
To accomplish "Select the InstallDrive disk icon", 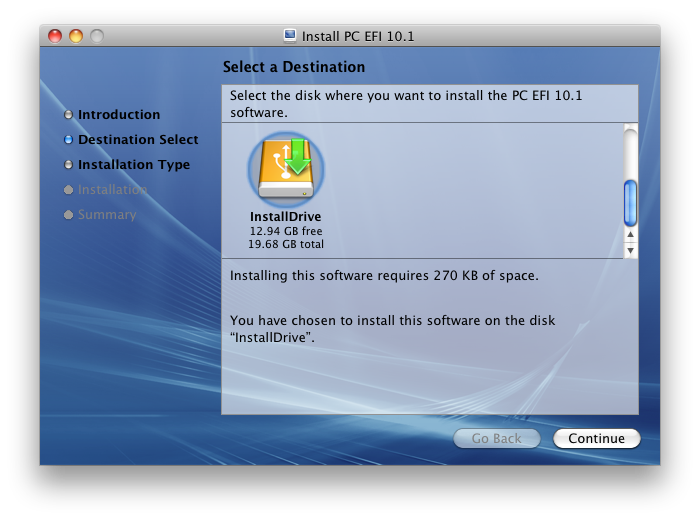I will [x=286, y=168].
